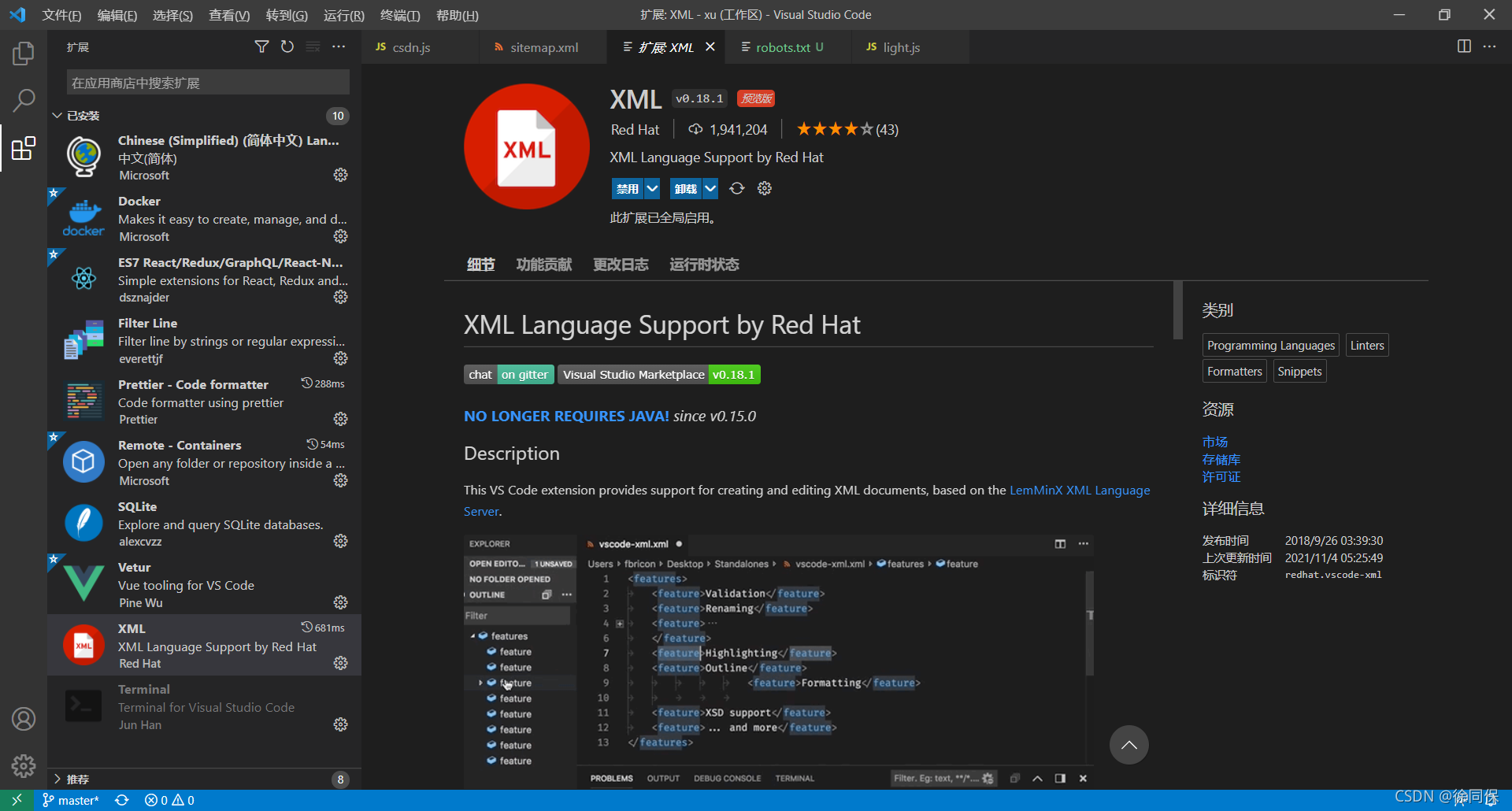Open the Explorer view in the activity bar
Screen dimensions: 1512x811
(23, 53)
